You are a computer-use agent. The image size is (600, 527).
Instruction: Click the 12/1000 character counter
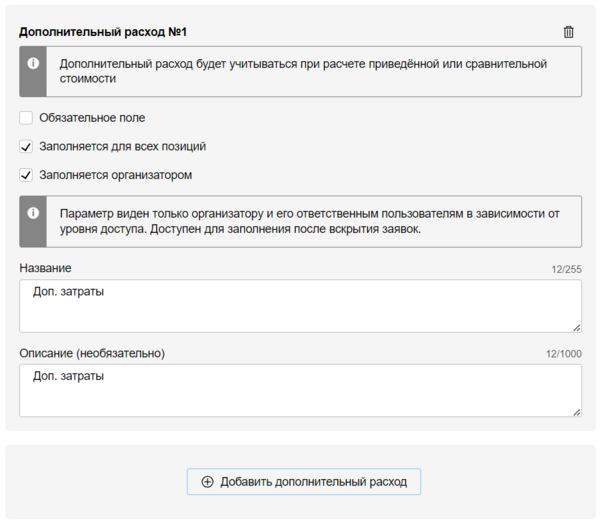[x=563, y=354]
